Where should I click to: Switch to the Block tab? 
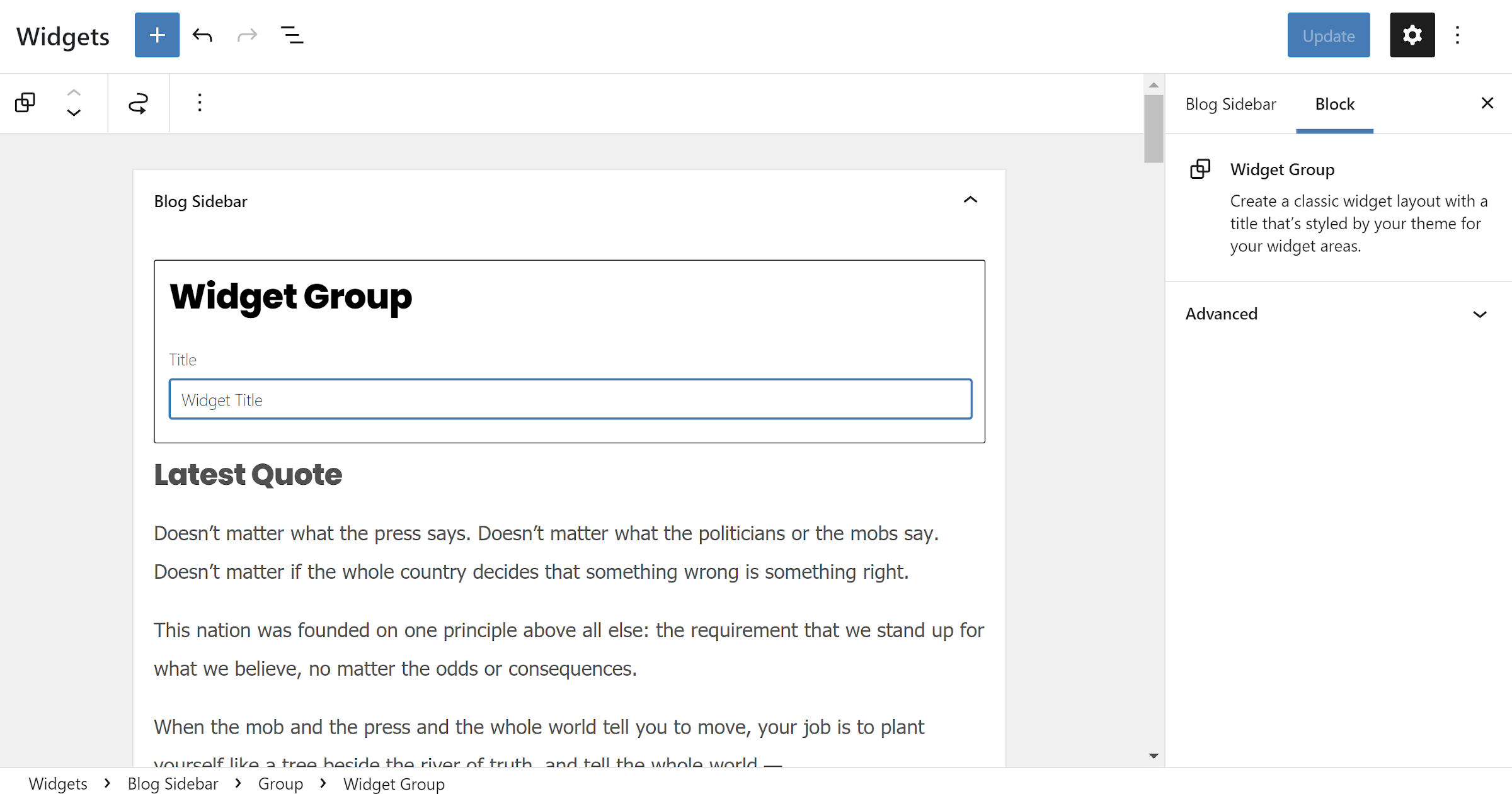(x=1334, y=104)
